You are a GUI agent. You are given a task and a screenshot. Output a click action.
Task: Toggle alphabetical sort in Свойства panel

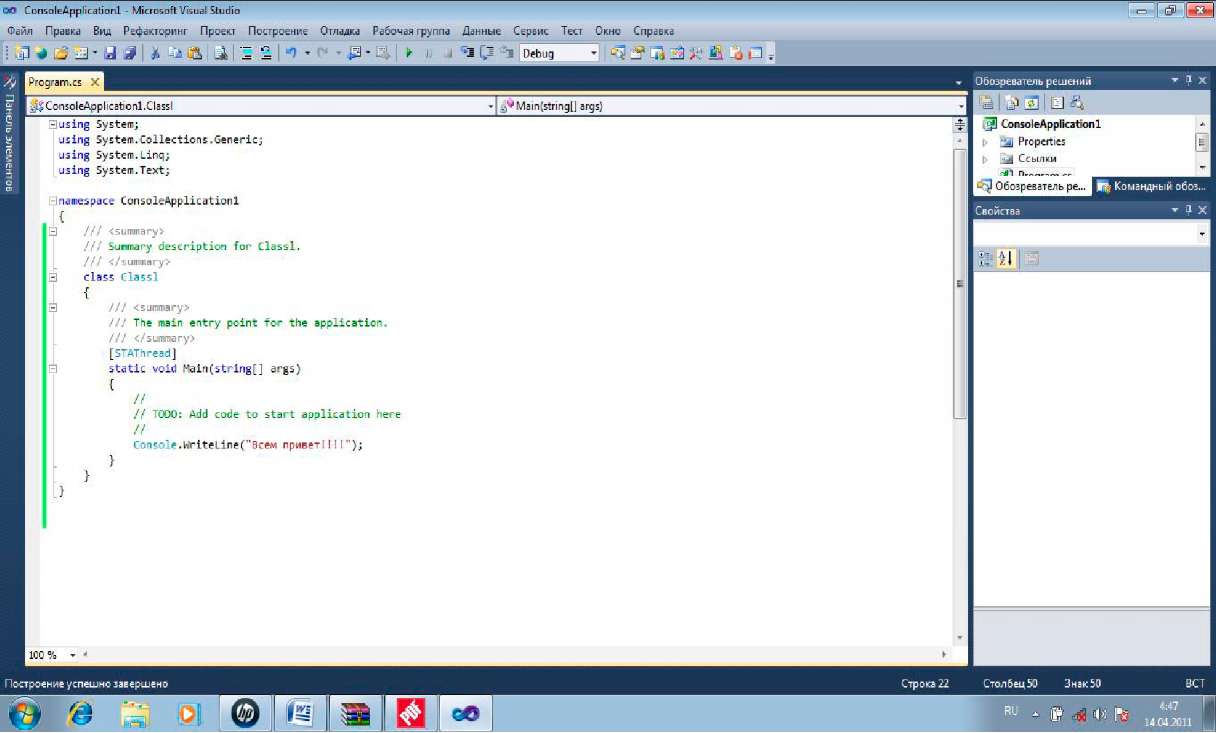[1007, 259]
